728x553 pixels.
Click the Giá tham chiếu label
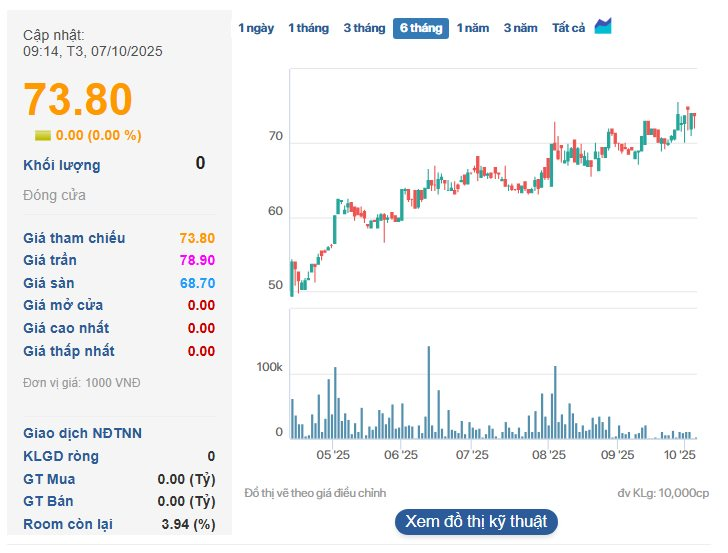[74, 237]
